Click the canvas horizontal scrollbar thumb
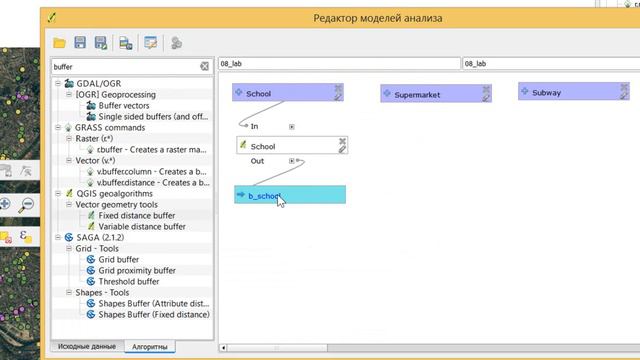 277,348
